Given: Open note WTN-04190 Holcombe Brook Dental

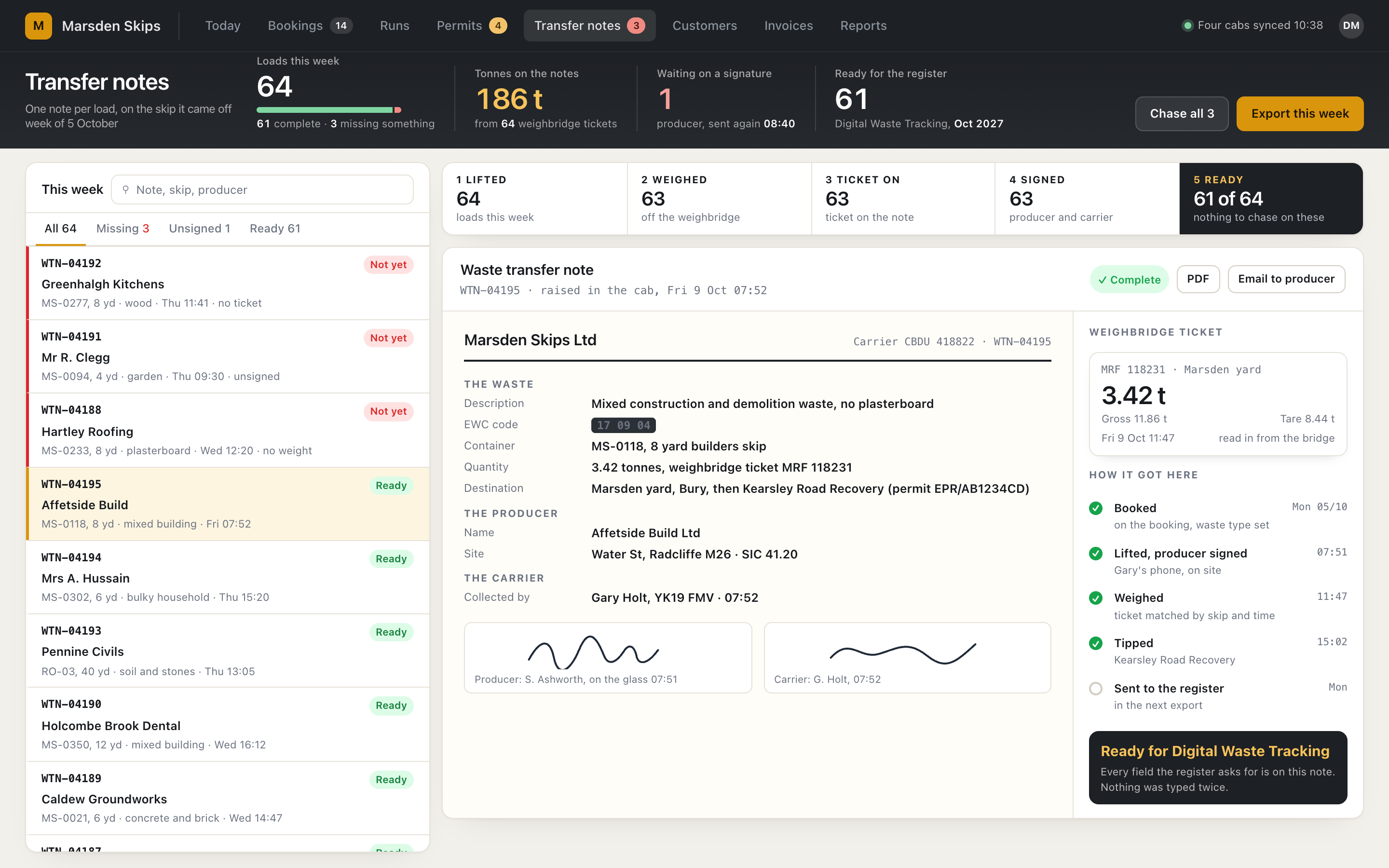Looking at the screenshot, I should coord(228,724).
